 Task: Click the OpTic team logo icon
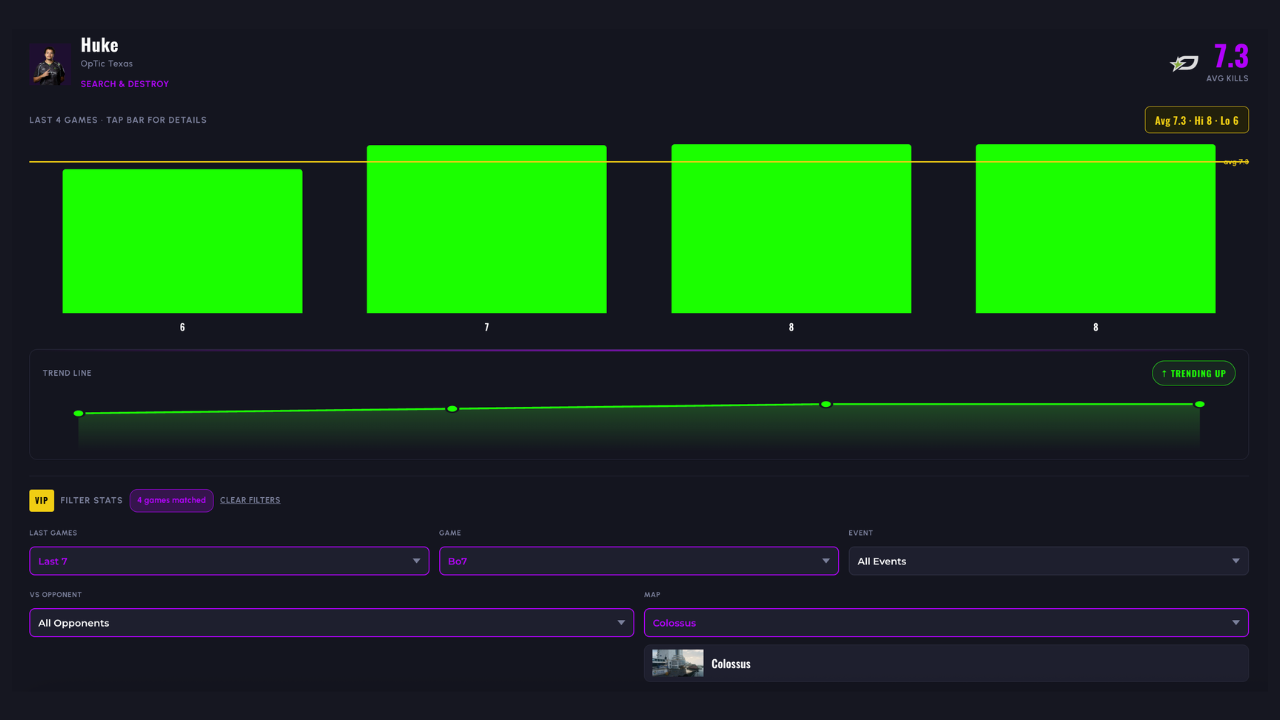coord(1184,64)
